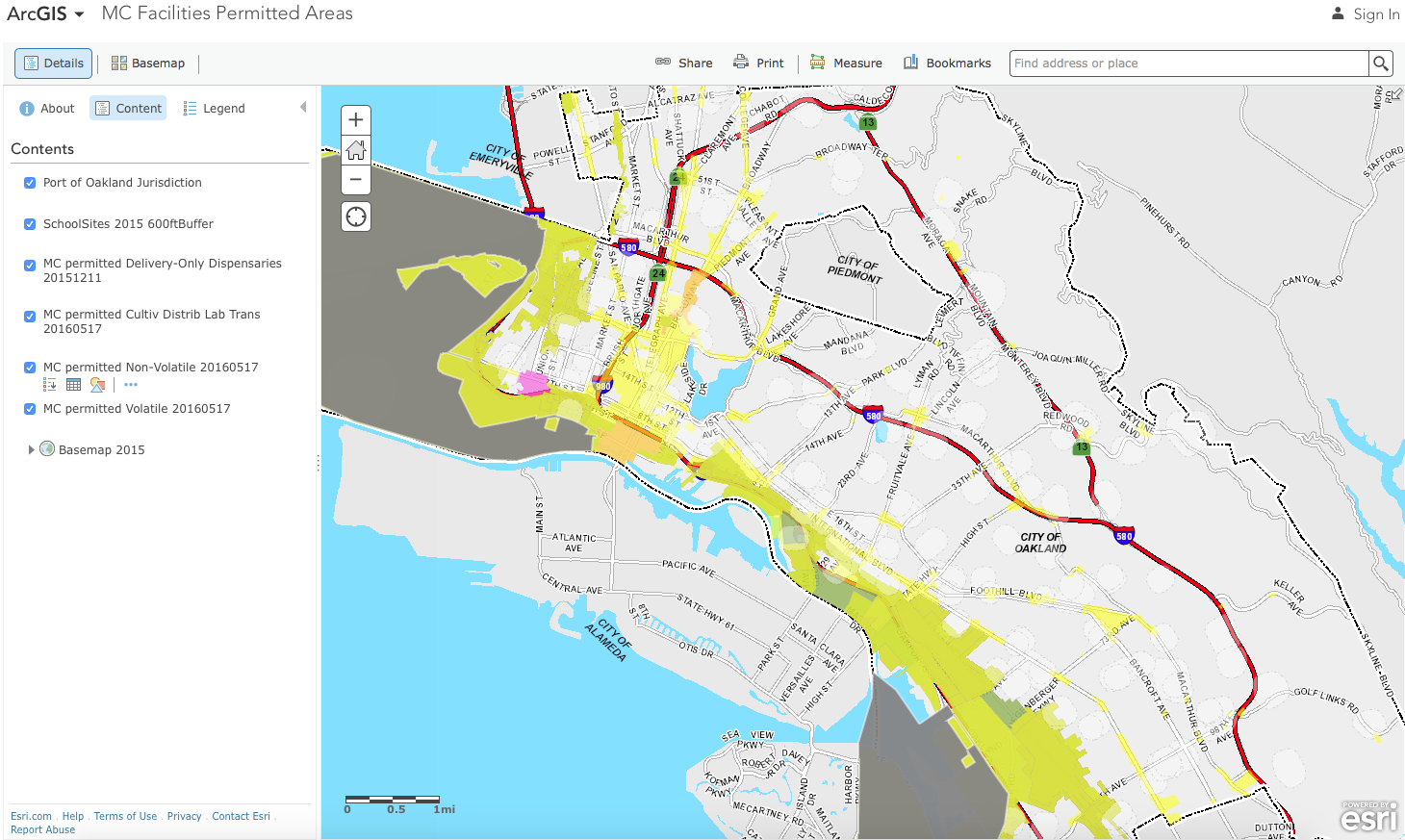1405x840 pixels.
Task: Click the search magnifier icon
Action: (x=1381, y=63)
